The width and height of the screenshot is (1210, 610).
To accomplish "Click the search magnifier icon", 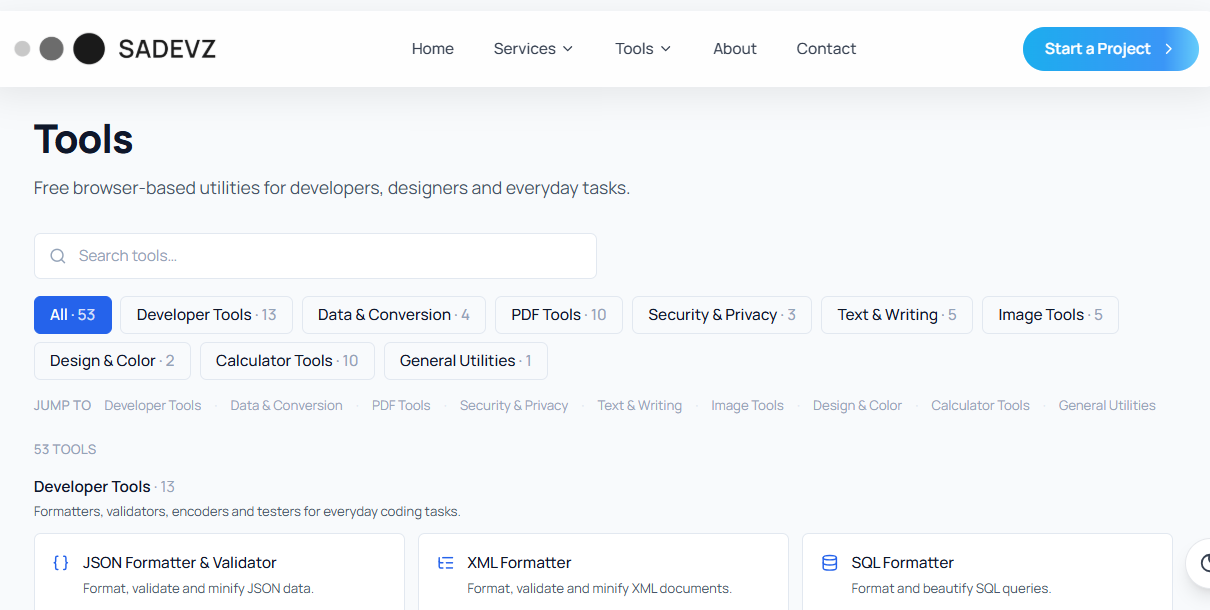I will point(58,256).
